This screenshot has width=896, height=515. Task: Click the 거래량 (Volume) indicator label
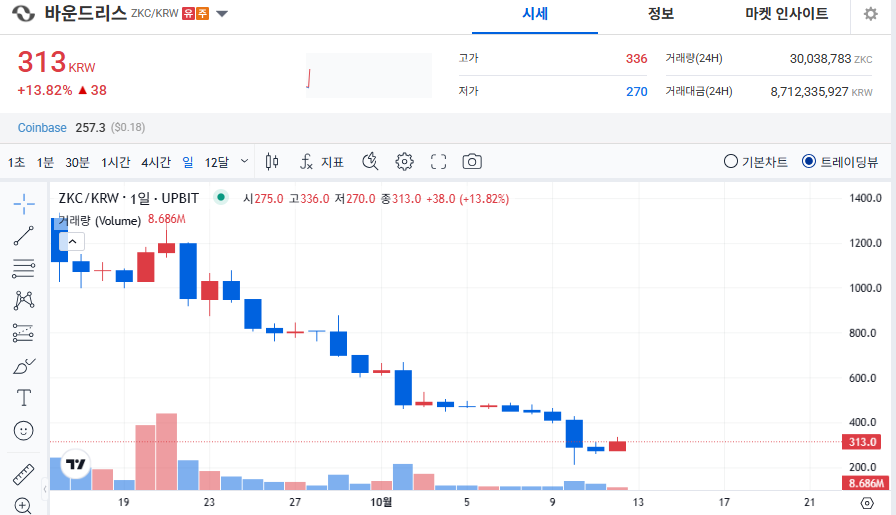coord(99,221)
